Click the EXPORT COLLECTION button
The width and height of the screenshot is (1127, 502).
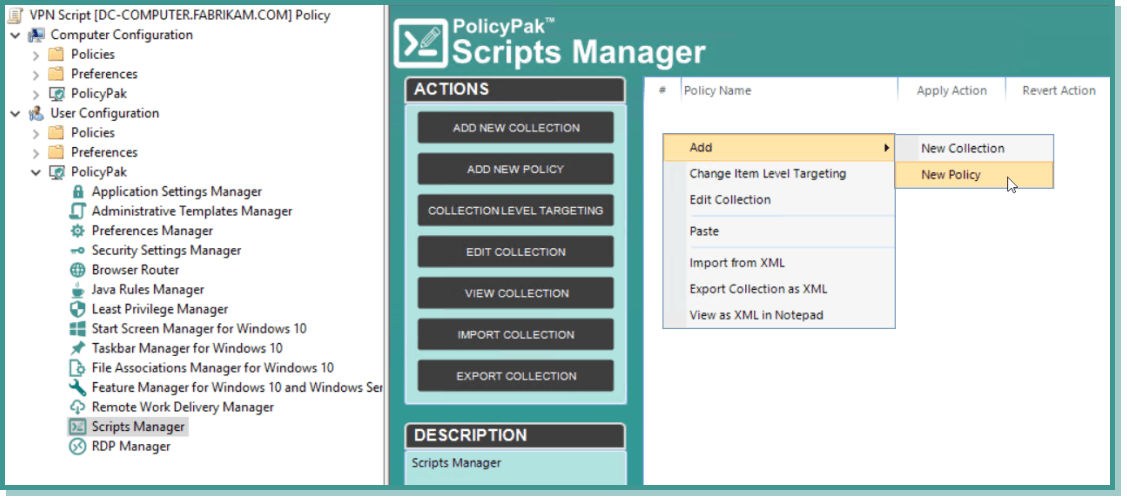tap(515, 376)
